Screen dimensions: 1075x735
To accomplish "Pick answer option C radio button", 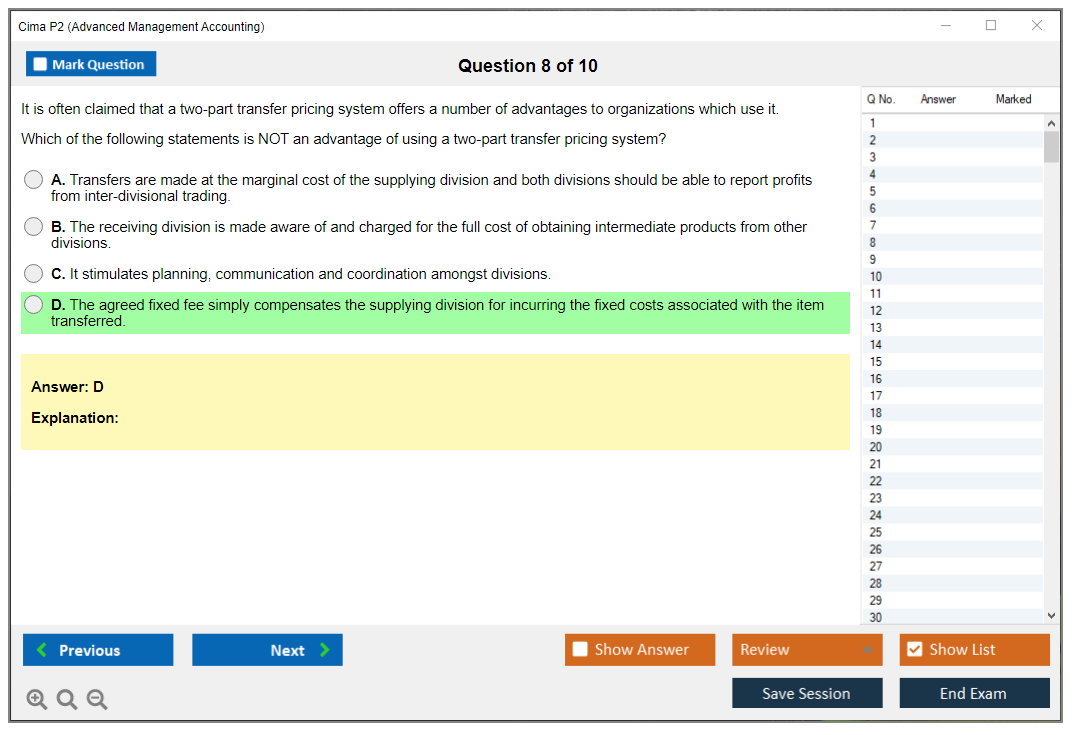I will coord(34,274).
